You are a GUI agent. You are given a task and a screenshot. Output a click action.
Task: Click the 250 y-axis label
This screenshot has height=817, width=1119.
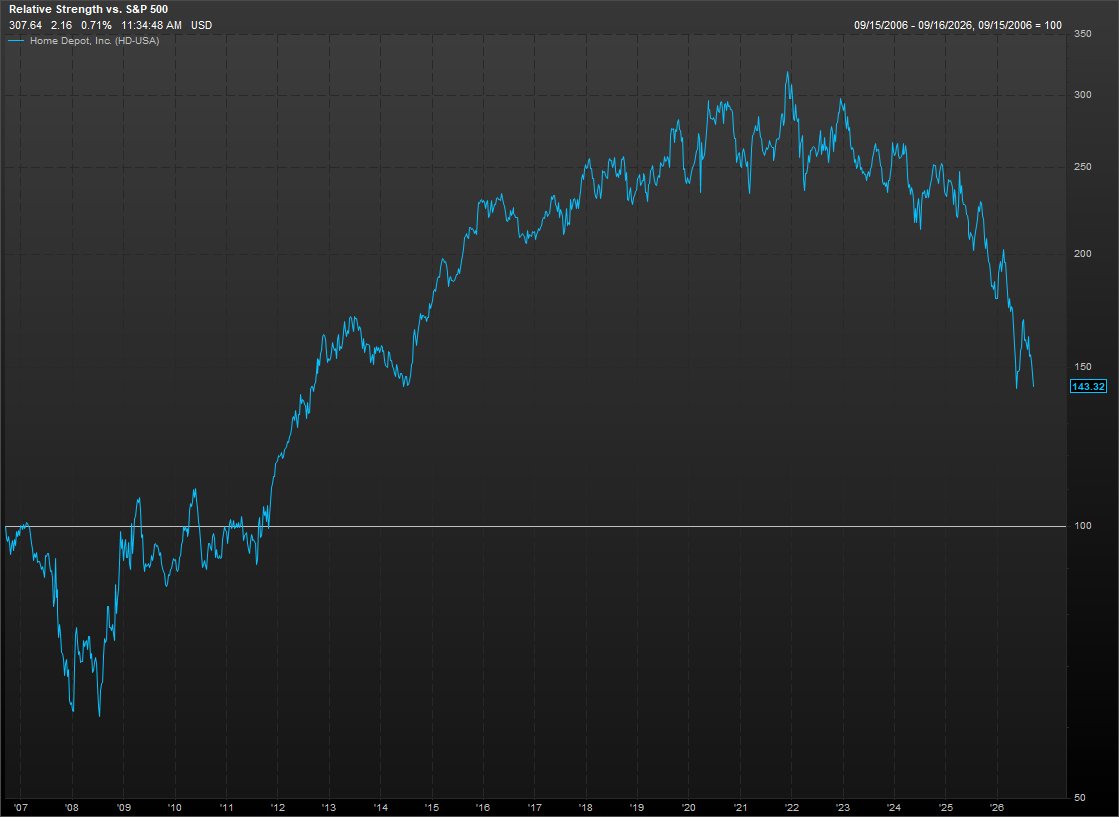click(x=1083, y=167)
